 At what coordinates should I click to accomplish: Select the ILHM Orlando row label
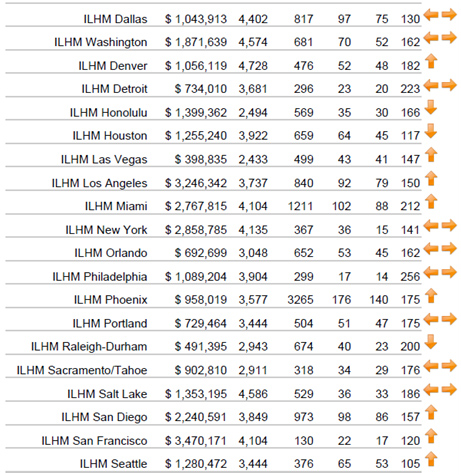(111, 253)
